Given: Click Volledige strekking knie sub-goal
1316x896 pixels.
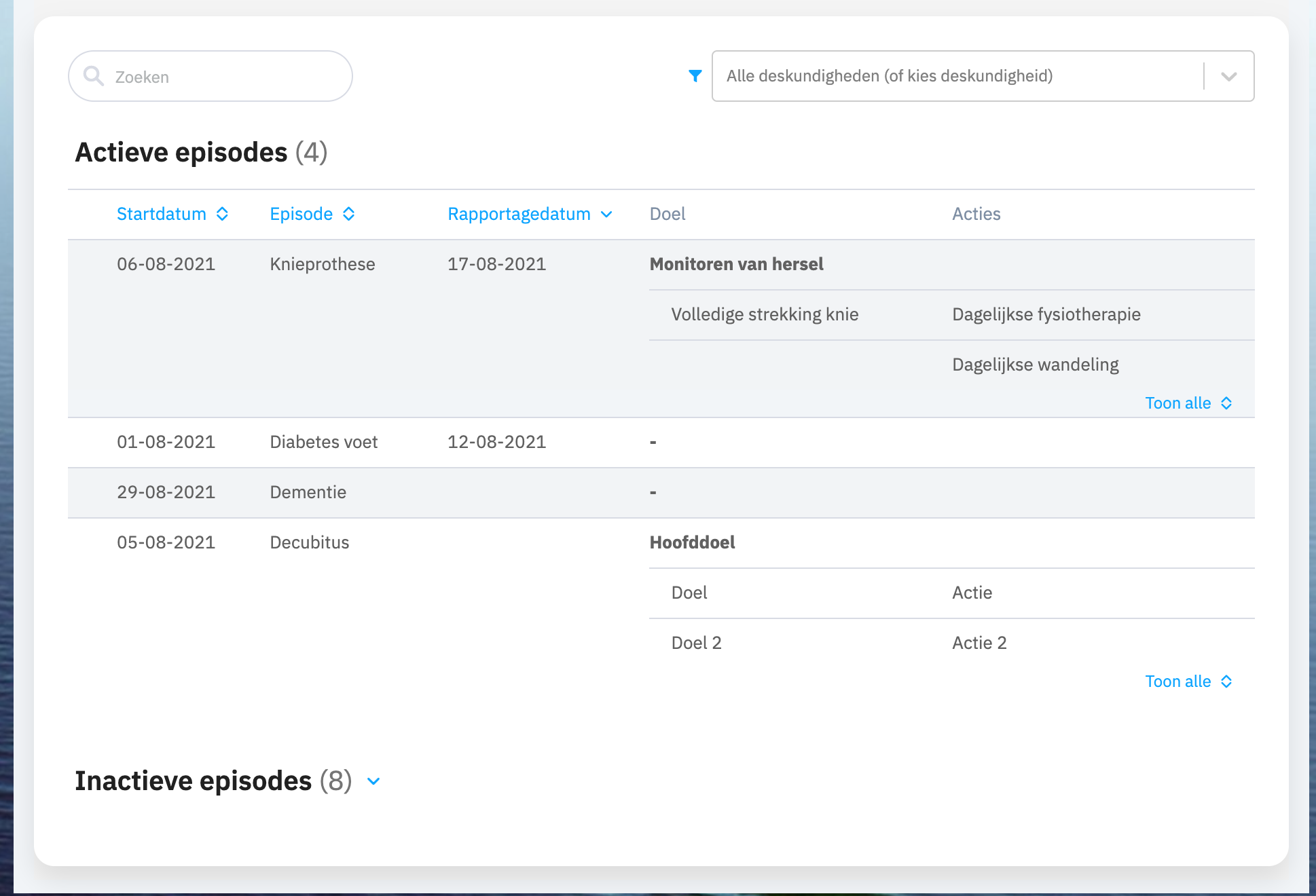Looking at the screenshot, I should click(765, 314).
